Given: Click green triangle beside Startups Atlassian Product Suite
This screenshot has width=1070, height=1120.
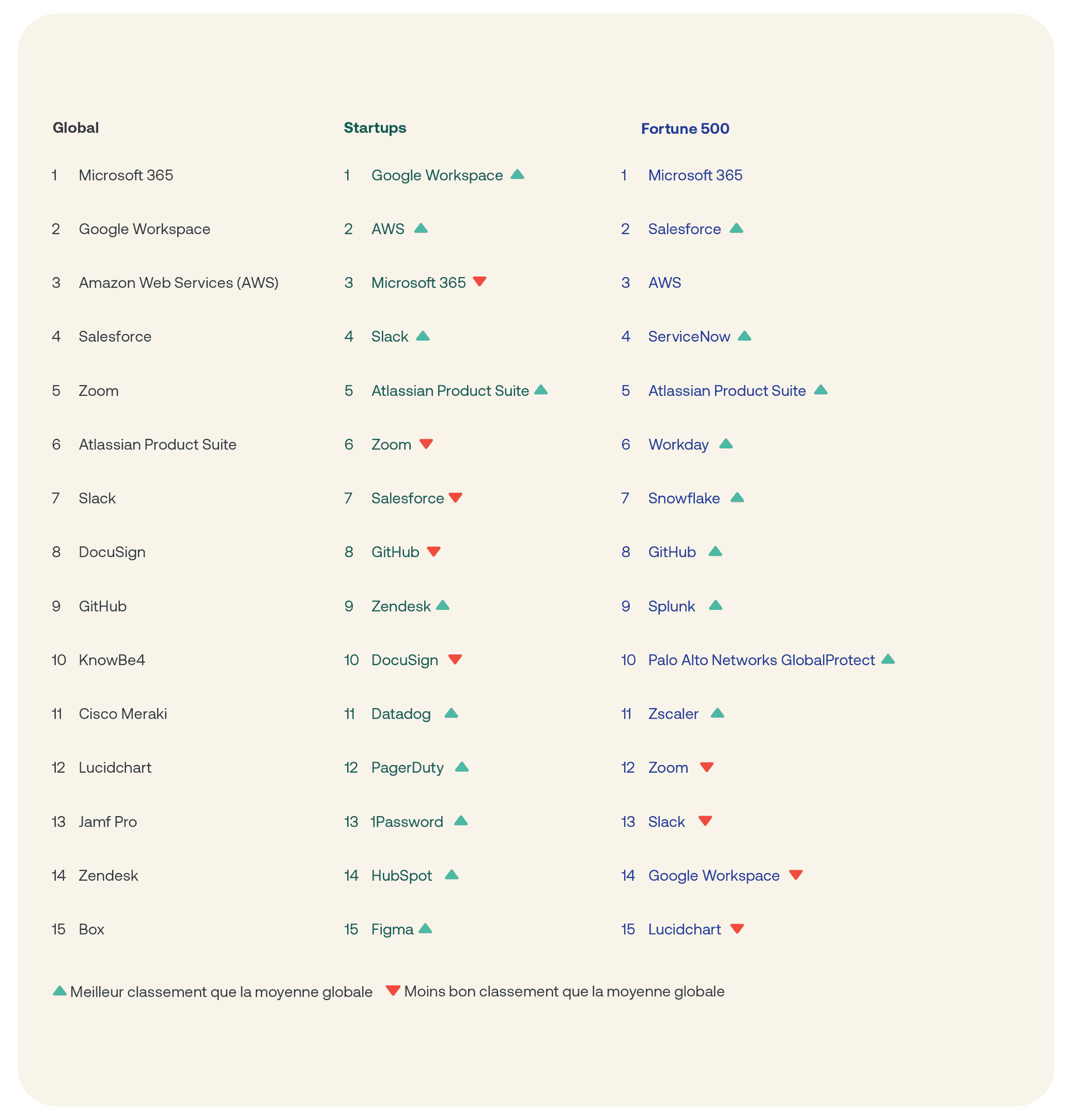Looking at the screenshot, I should (x=541, y=390).
